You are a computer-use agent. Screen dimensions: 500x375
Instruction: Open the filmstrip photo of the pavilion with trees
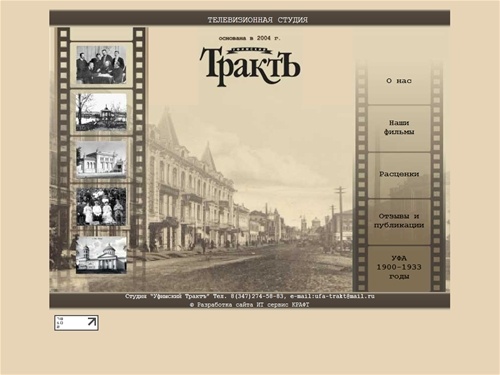[x=101, y=112]
